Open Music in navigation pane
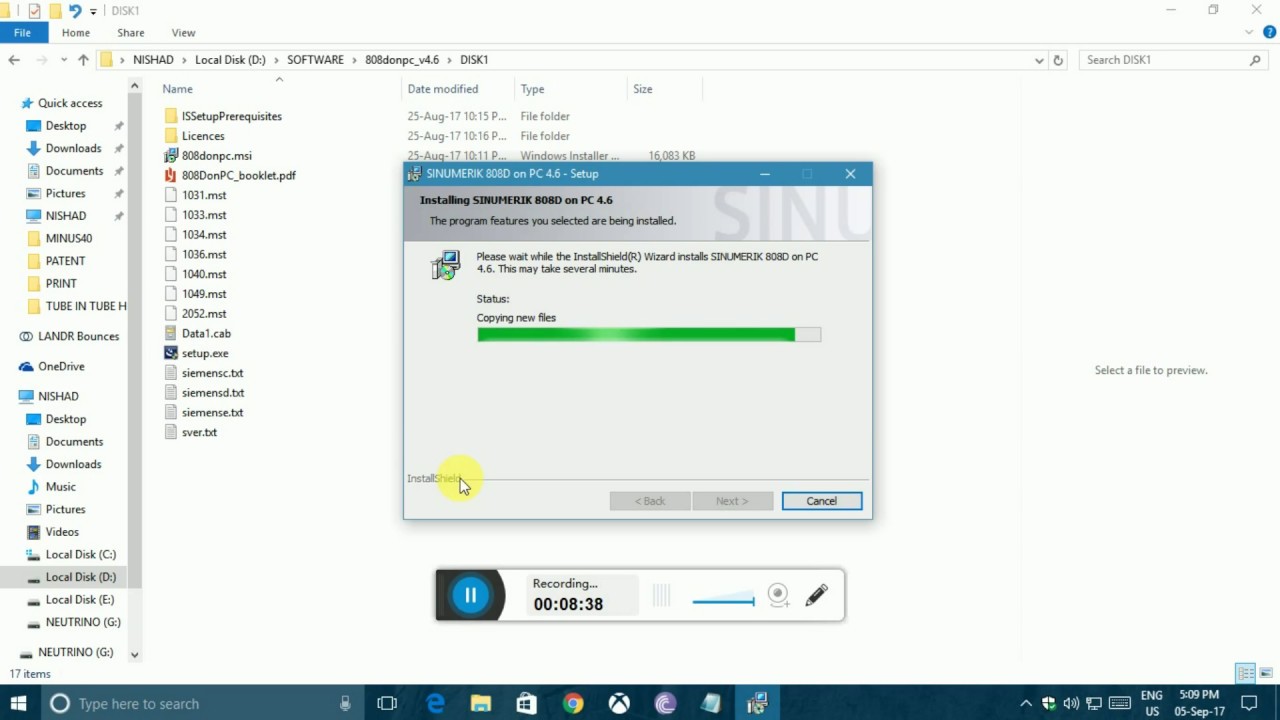Screen dimensions: 1280x720 pyautogui.click(x=60, y=487)
